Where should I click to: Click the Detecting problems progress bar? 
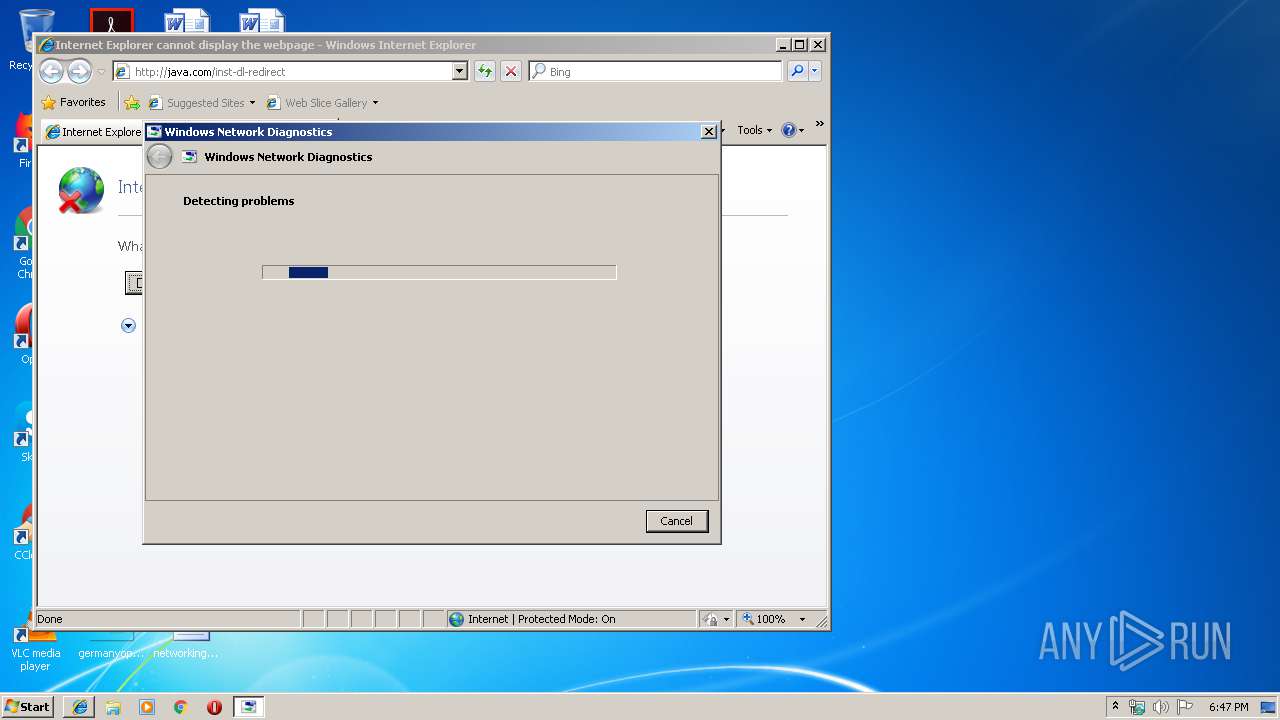[439, 272]
